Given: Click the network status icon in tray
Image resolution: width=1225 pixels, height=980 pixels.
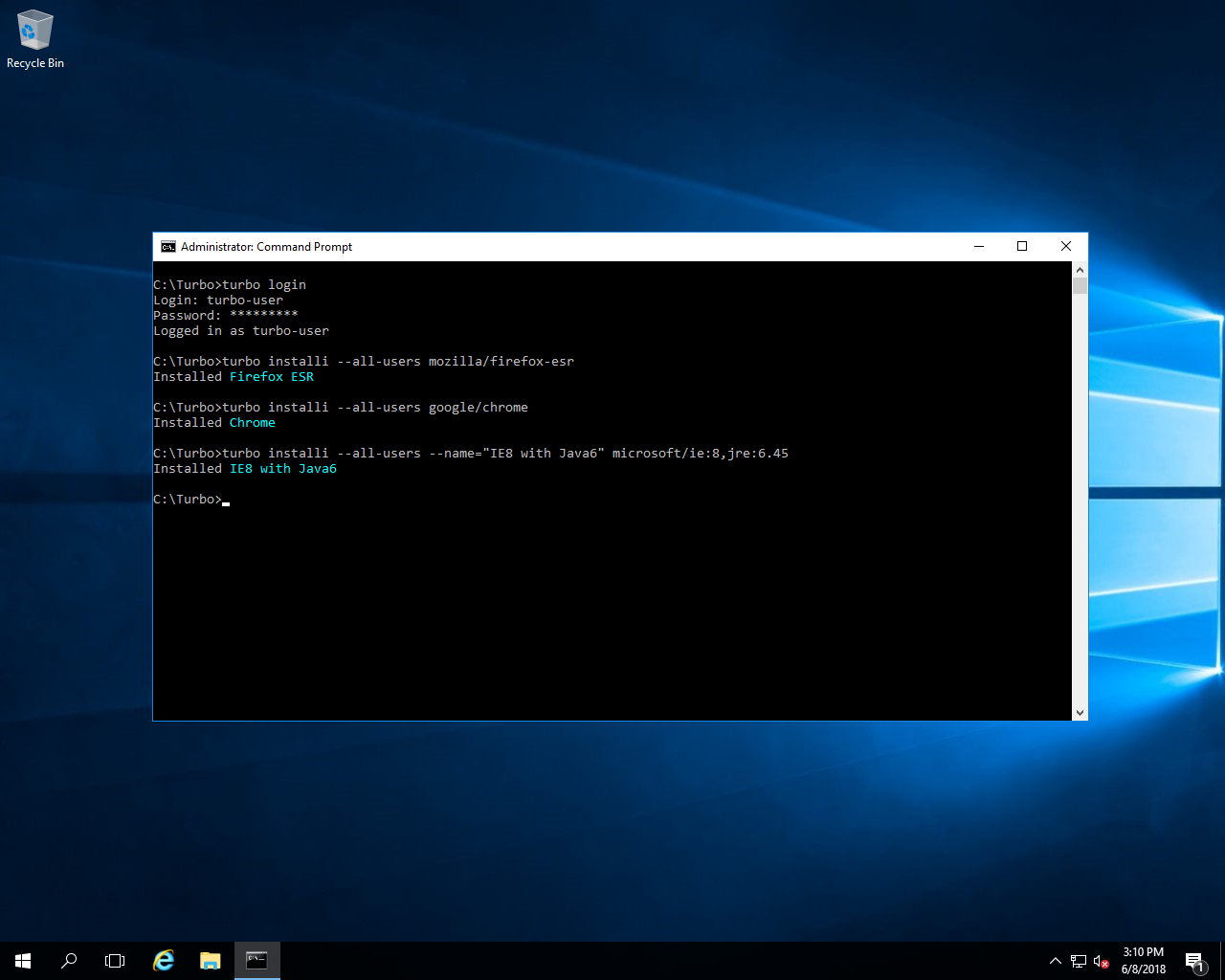Looking at the screenshot, I should pyautogui.click(x=1078, y=960).
